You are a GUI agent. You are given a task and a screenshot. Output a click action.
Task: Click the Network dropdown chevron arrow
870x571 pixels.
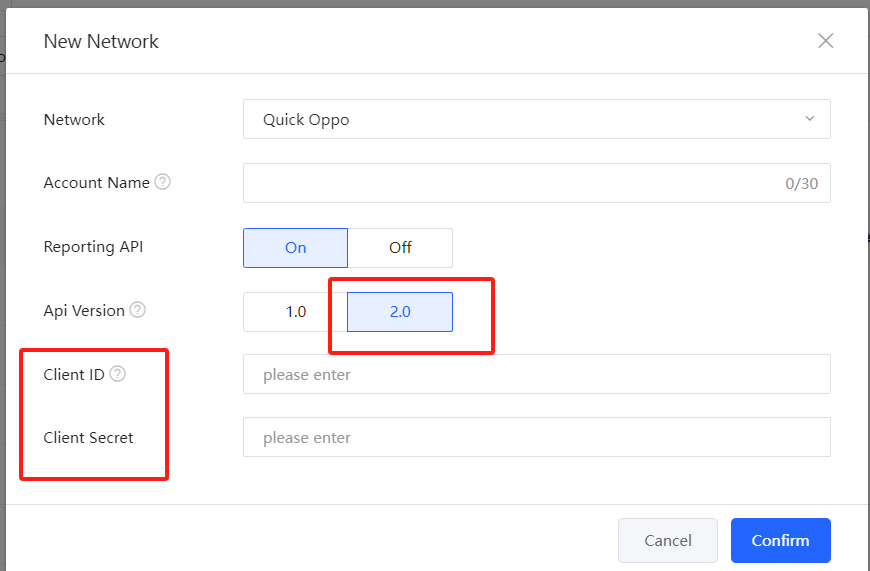(809, 120)
